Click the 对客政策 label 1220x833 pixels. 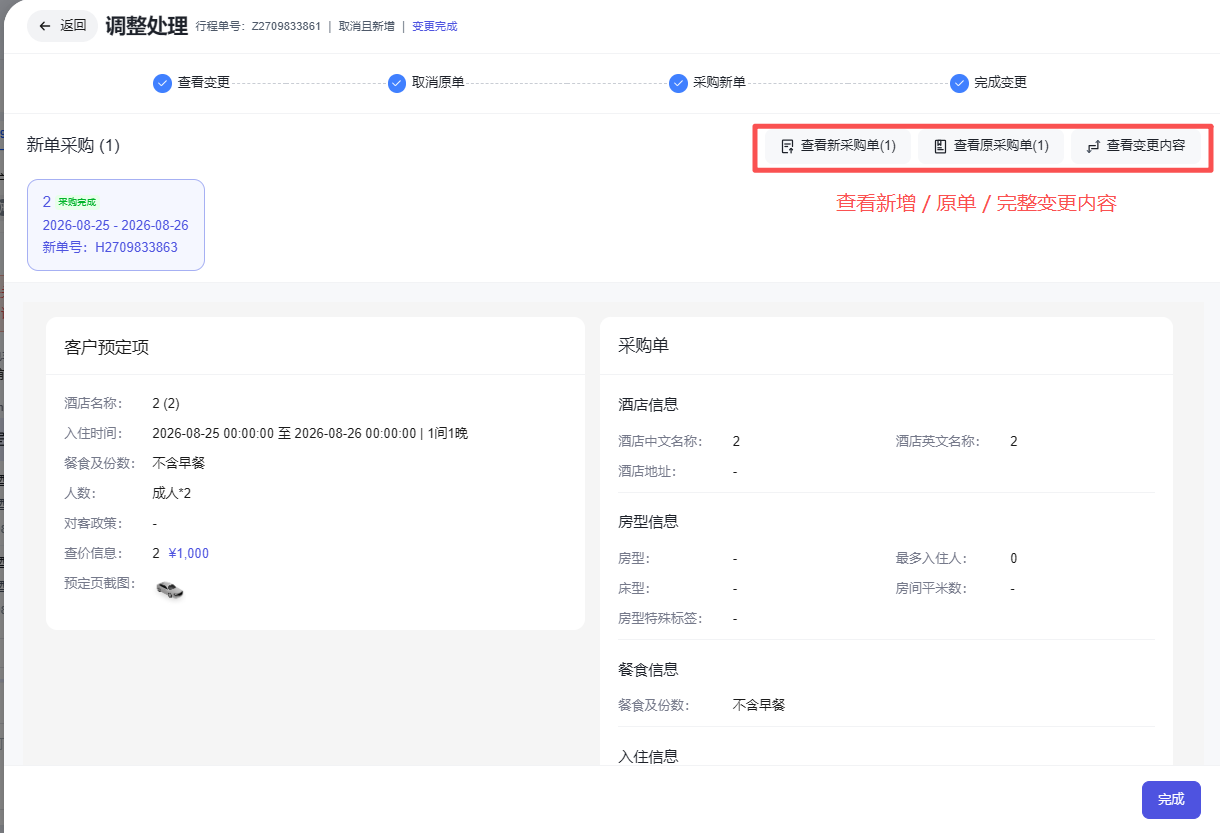coord(93,524)
